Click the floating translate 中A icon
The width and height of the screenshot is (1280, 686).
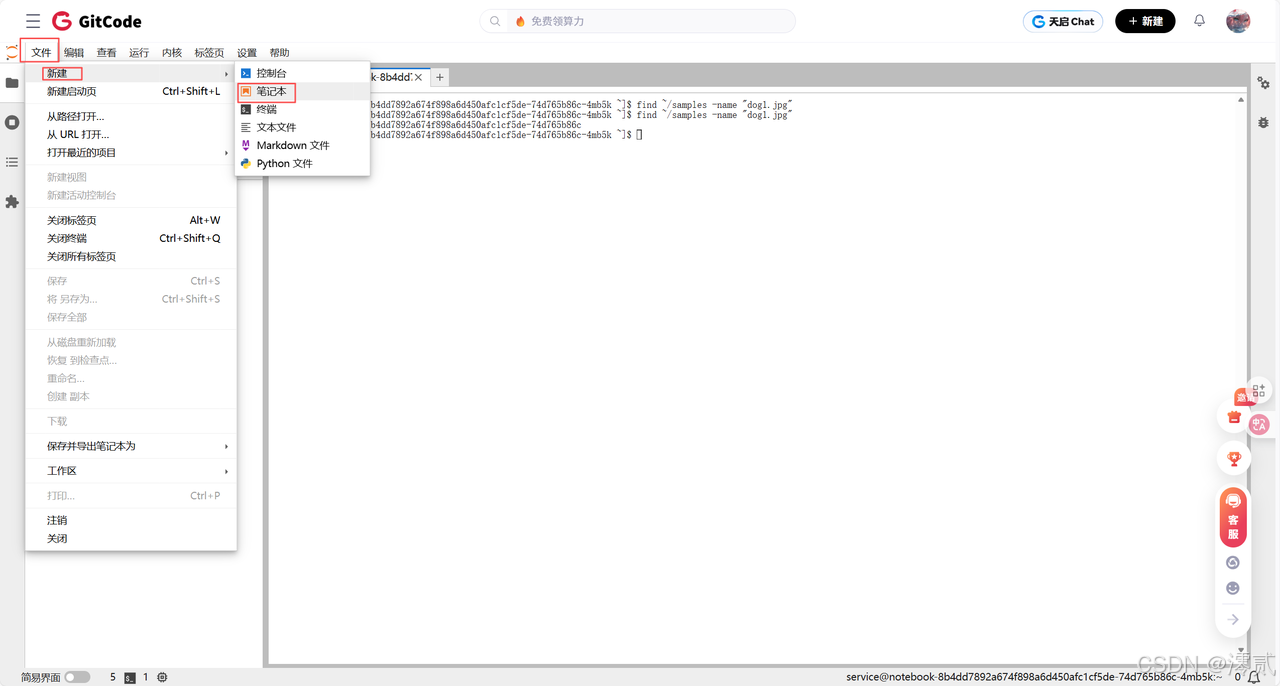[1259, 424]
